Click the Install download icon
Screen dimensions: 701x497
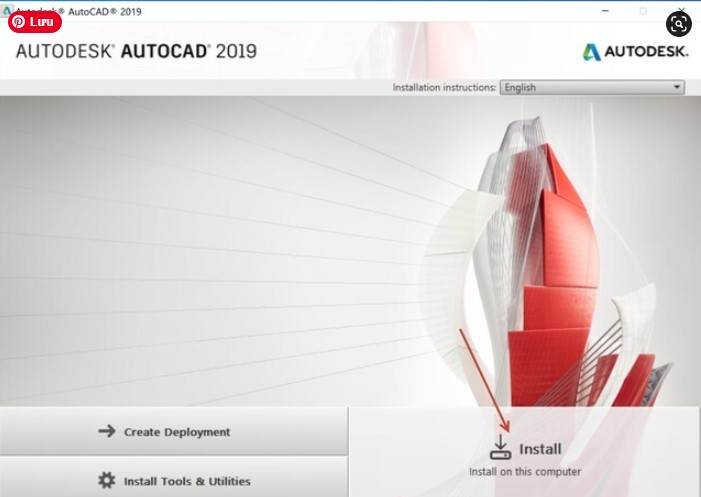500,447
